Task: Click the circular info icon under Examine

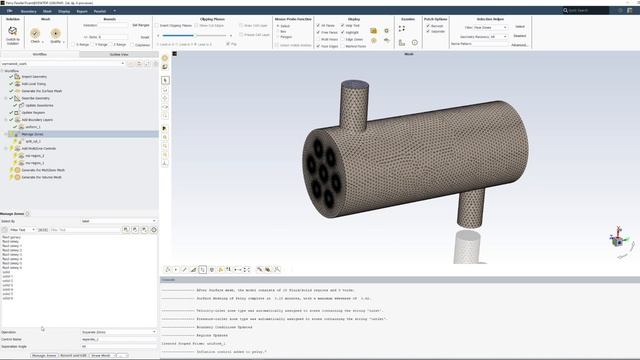Action: pyautogui.click(x=415, y=42)
